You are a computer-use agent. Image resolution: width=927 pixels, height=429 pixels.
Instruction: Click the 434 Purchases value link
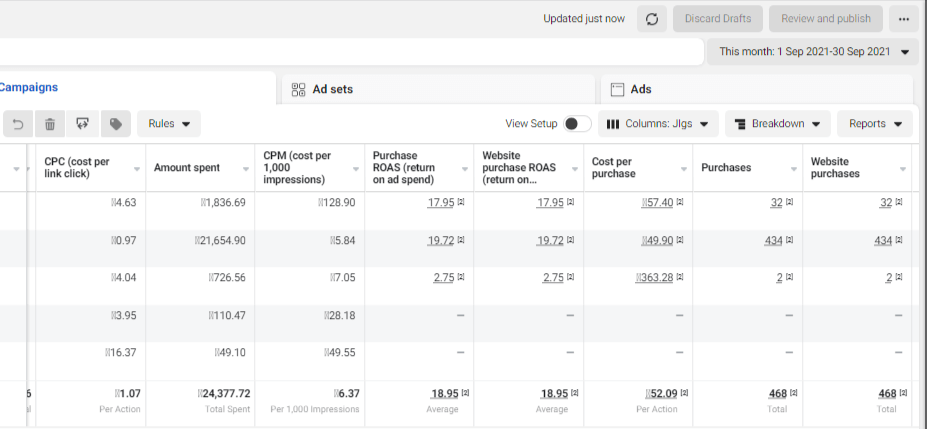click(x=774, y=241)
